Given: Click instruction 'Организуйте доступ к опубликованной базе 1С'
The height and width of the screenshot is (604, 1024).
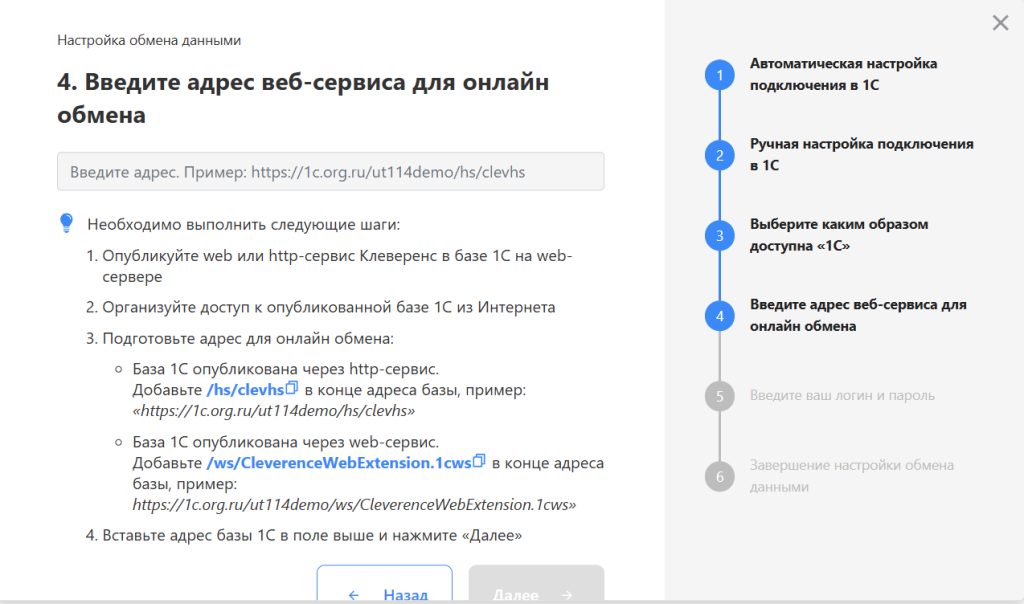Looking at the screenshot, I should 328,308.
